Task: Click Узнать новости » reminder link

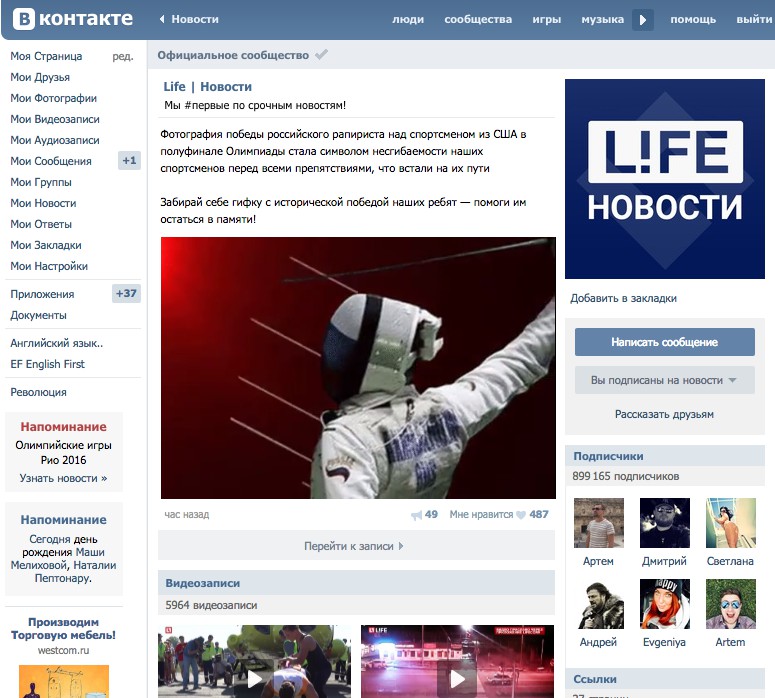Action: pos(63,479)
